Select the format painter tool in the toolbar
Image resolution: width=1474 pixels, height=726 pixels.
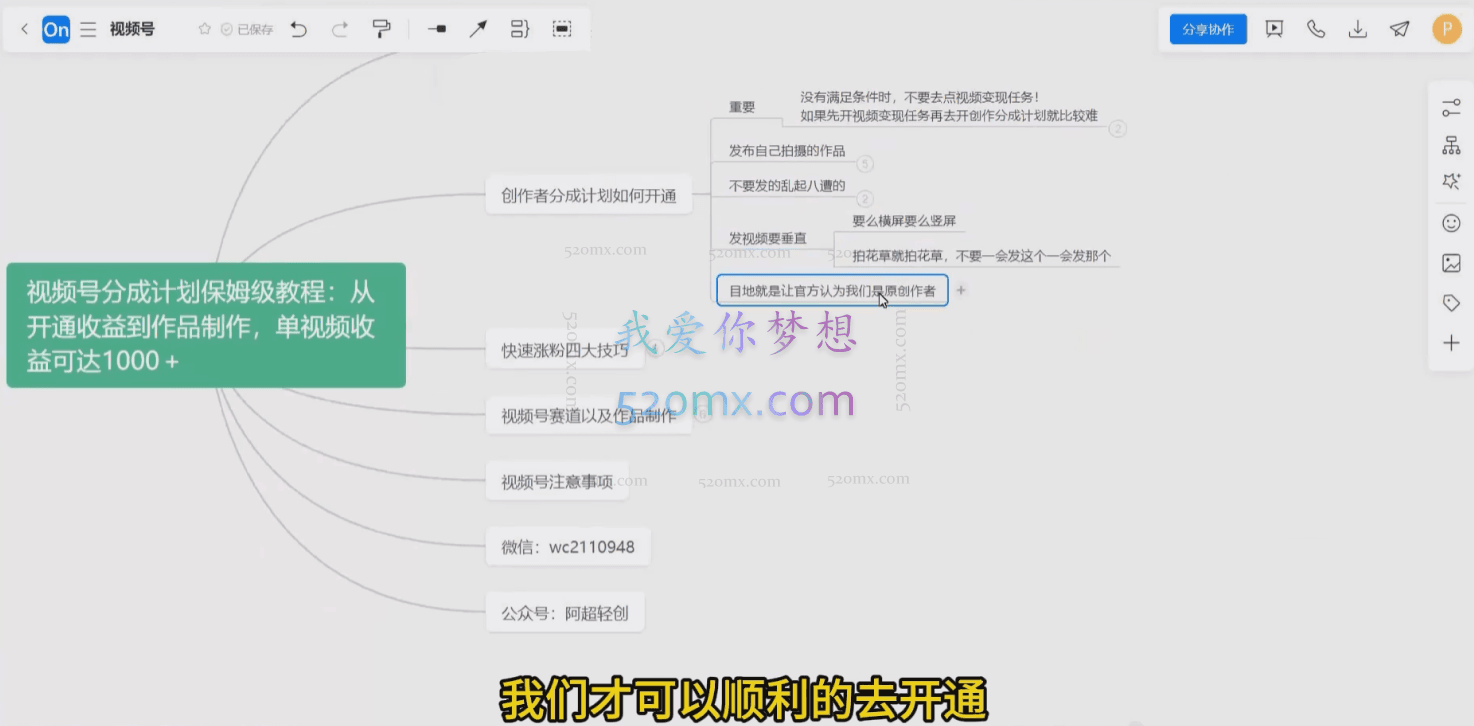(381, 29)
